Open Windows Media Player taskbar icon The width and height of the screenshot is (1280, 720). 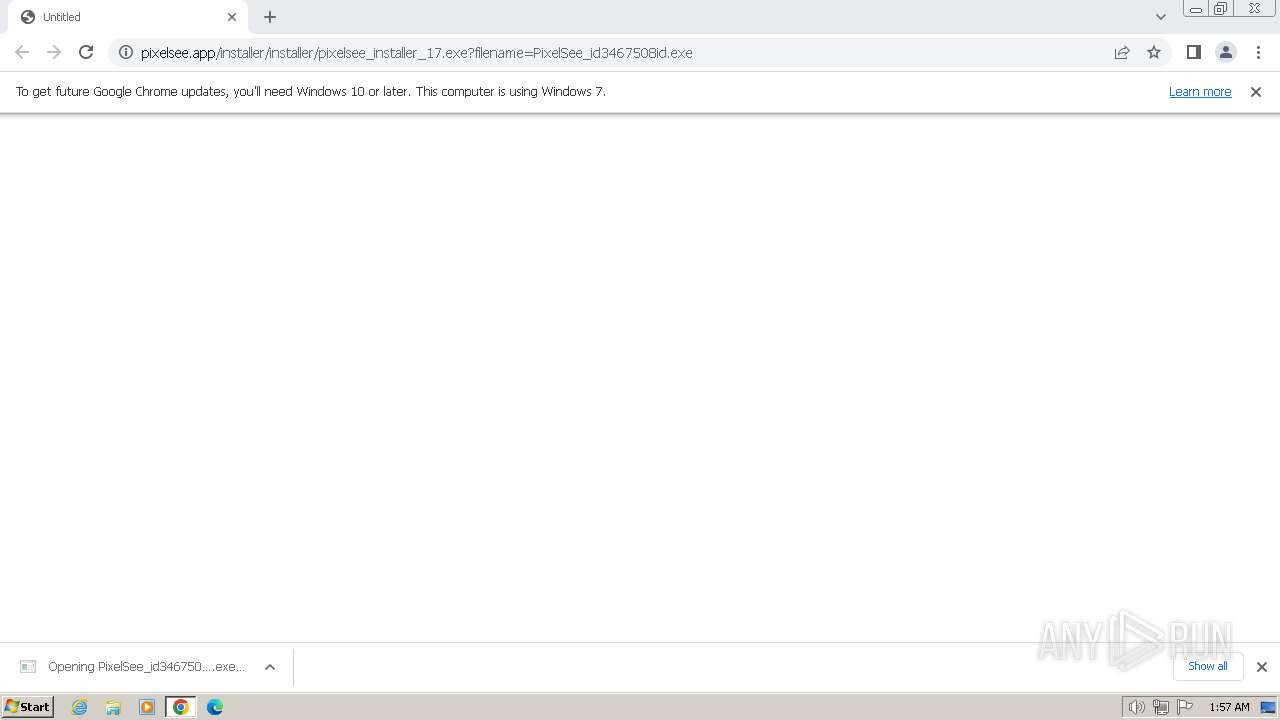[147, 707]
